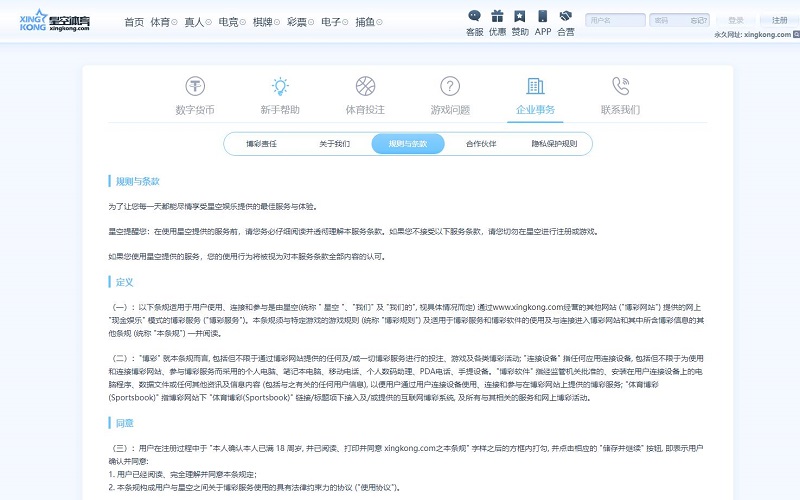
Task: Open the APP mobile phone icon
Action: point(543,16)
